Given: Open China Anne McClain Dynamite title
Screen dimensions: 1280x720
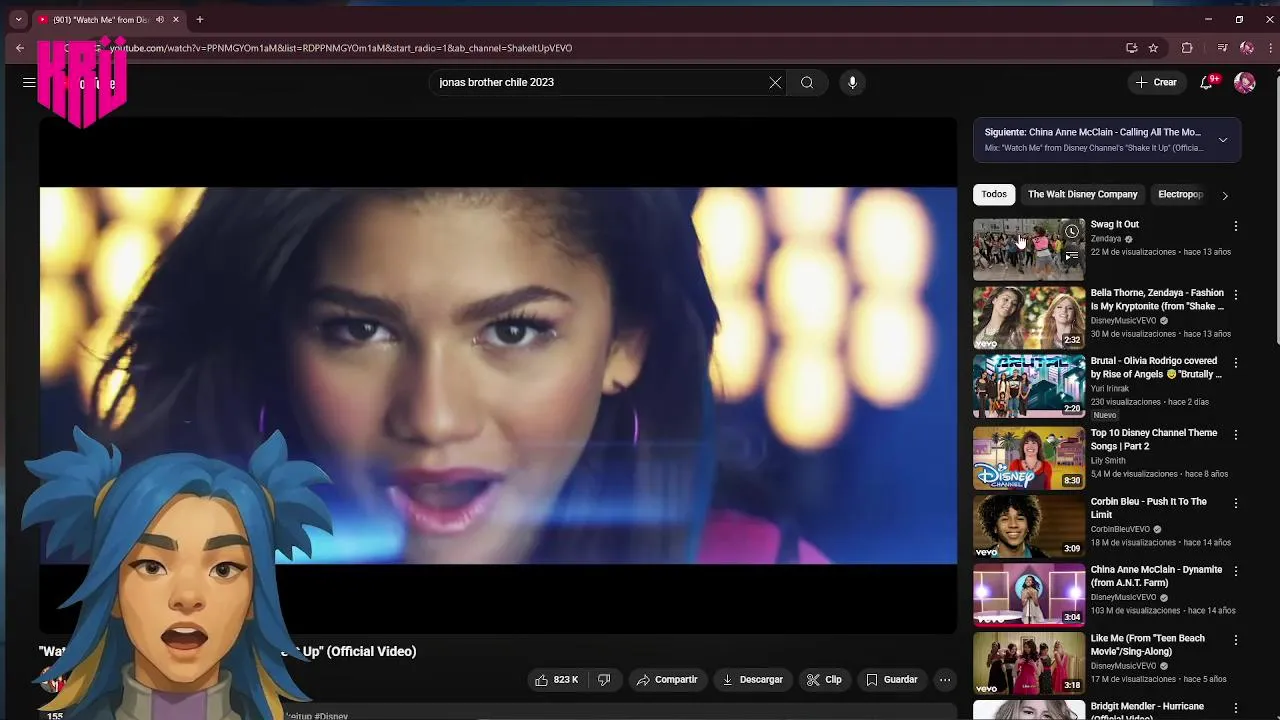Looking at the screenshot, I should point(1156,576).
